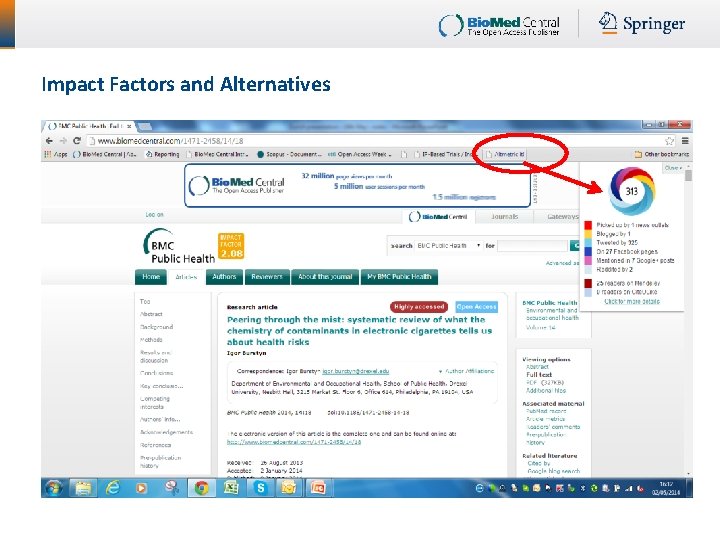
Task: Bookmark the page with the star icon
Action: tap(669, 141)
